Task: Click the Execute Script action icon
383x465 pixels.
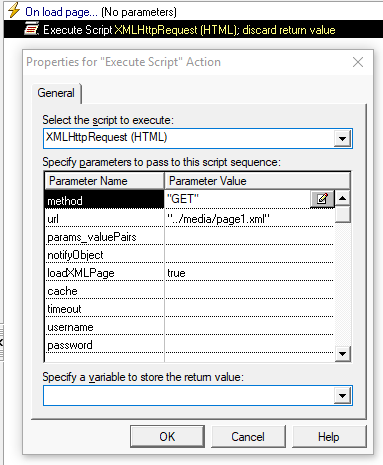Action: (31, 29)
